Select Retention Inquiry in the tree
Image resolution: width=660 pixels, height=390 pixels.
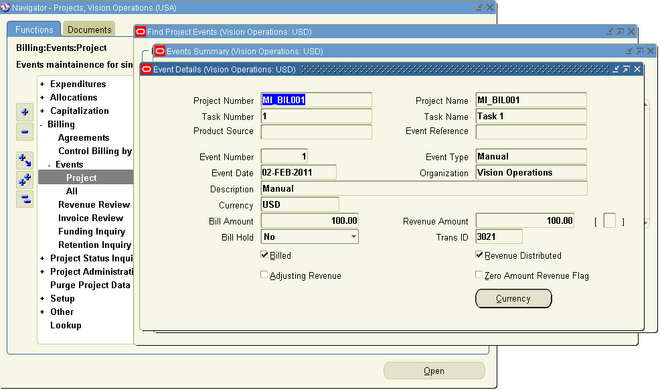coord(95,245)
